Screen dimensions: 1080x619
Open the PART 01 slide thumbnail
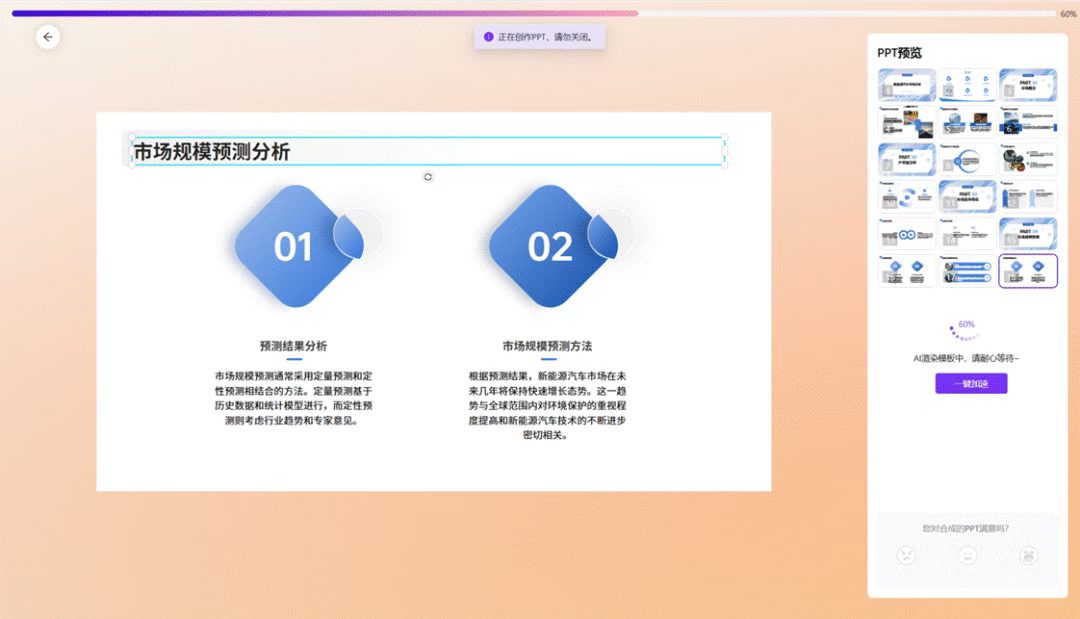coord(1028,85)
